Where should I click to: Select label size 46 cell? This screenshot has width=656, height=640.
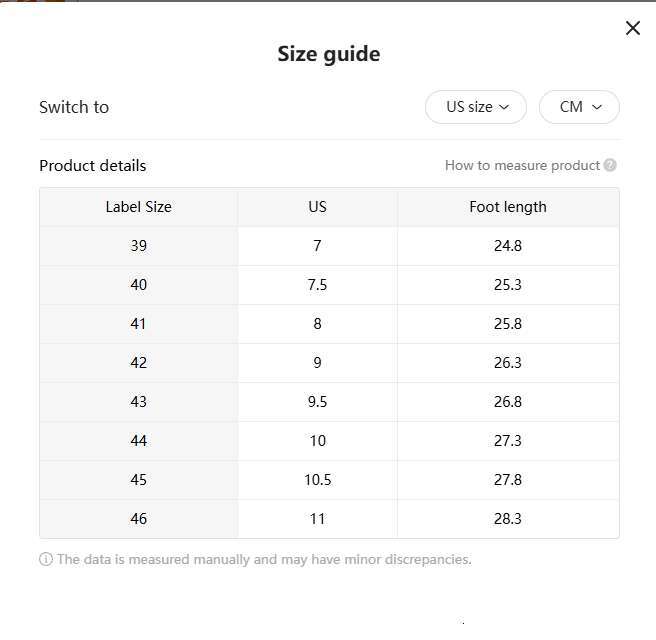138,519
